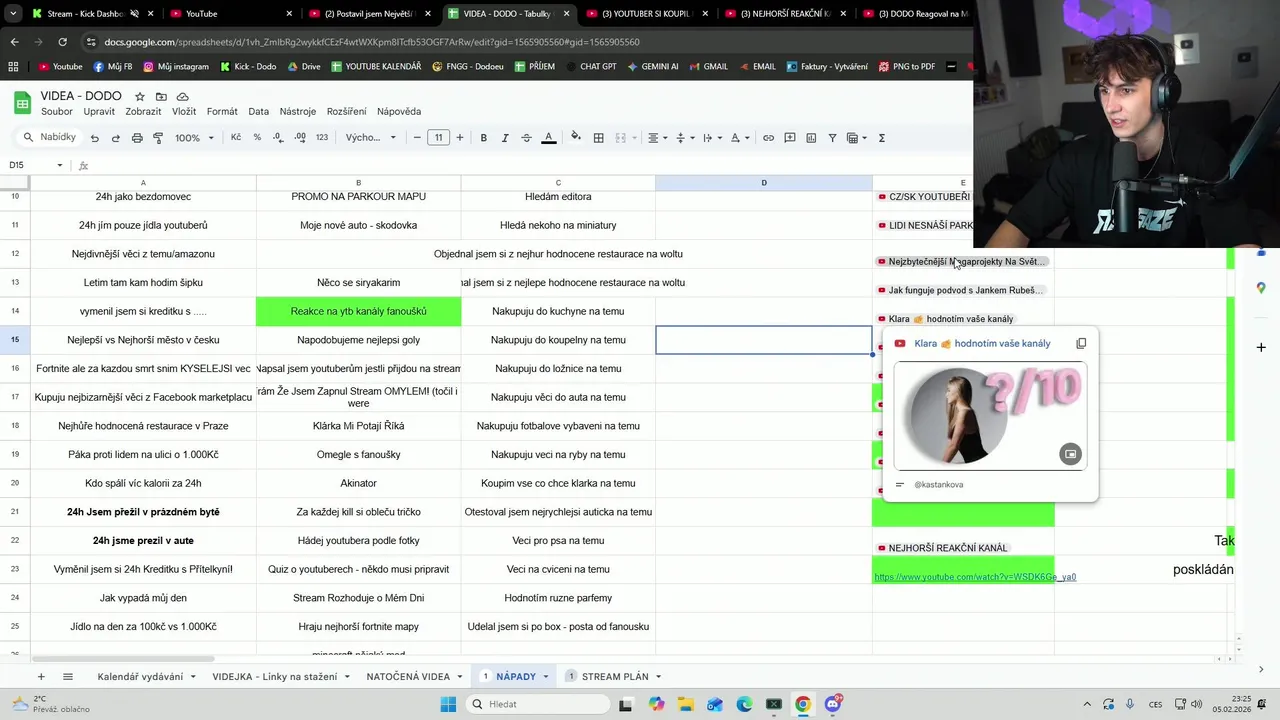Open the fill color picker
The width and height of the screenshot is (1280, 720).
(575, 138)
